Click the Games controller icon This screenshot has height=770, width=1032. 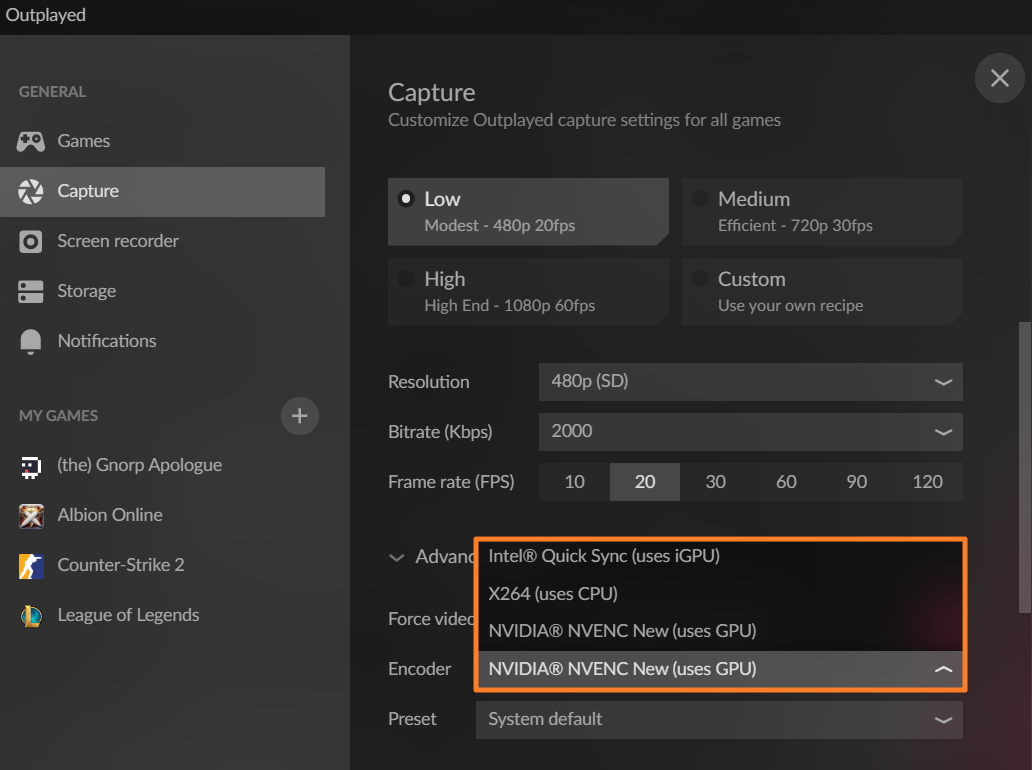[x=30, y=141]
